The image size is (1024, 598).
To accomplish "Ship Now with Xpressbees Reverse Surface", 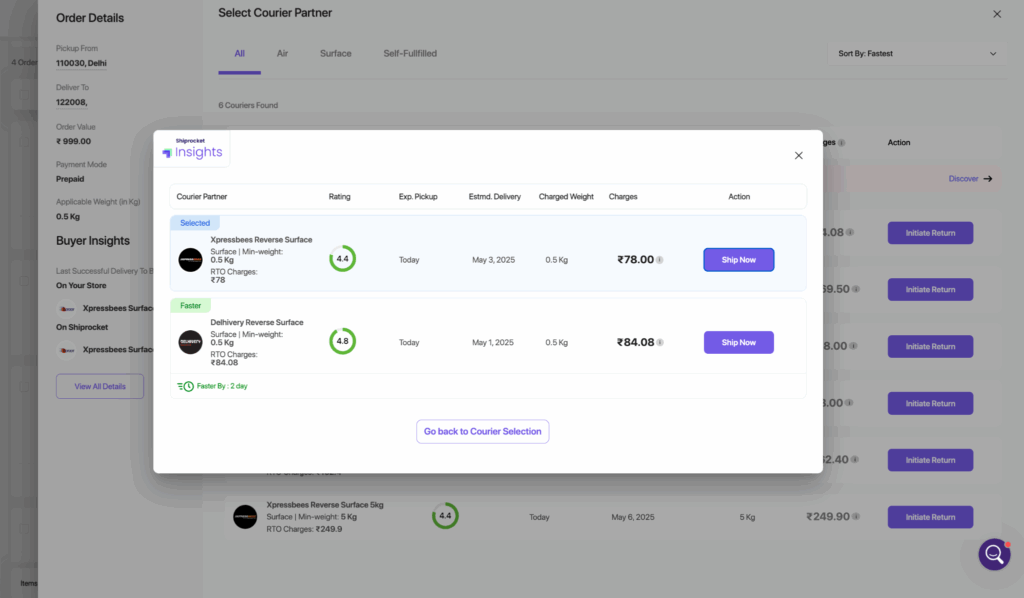I will point(738,260).
